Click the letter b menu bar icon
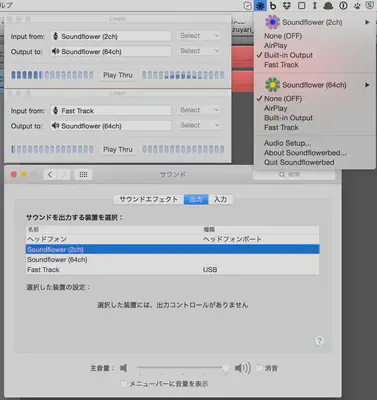377x400 pixels. [273, 6]
